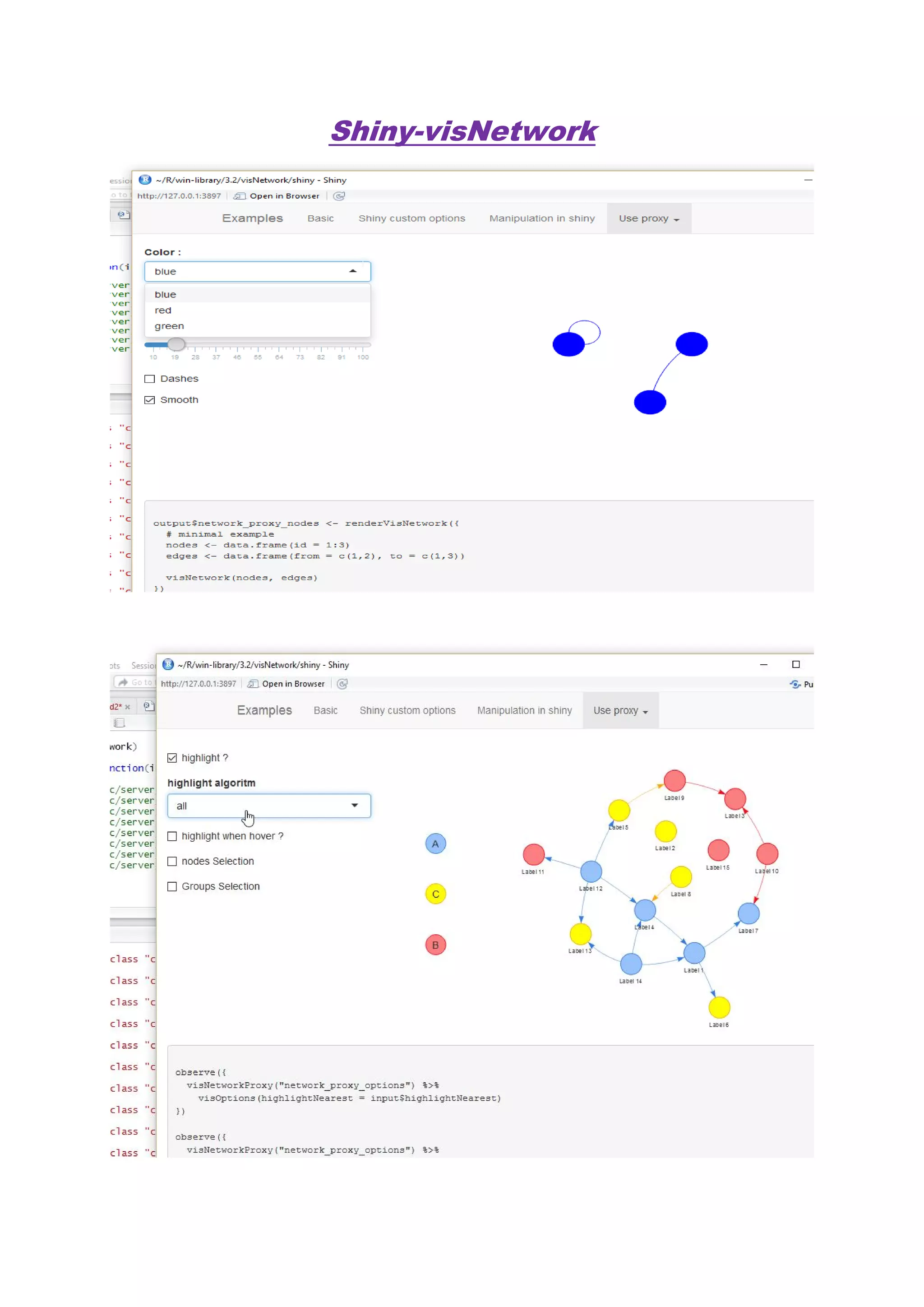Click the R script file icon behind the Color example window
Screen dimensions: 924x1307
click(123, 215)
